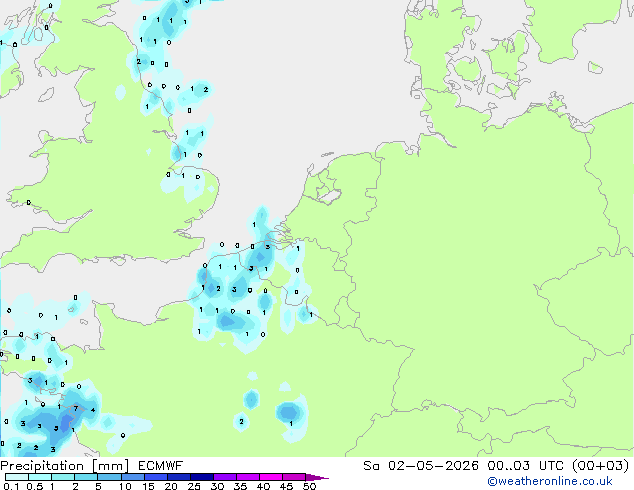Click the legend label '25'
Image resolution: width=634 pixels, height=490 pixels.
(194, 486)
